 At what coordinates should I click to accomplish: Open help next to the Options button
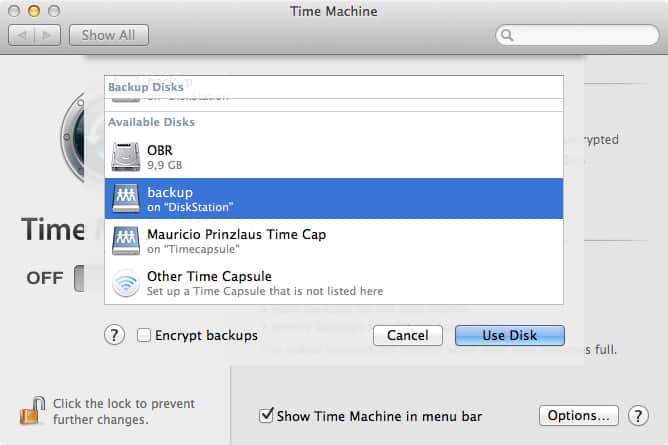pos(638,416)
